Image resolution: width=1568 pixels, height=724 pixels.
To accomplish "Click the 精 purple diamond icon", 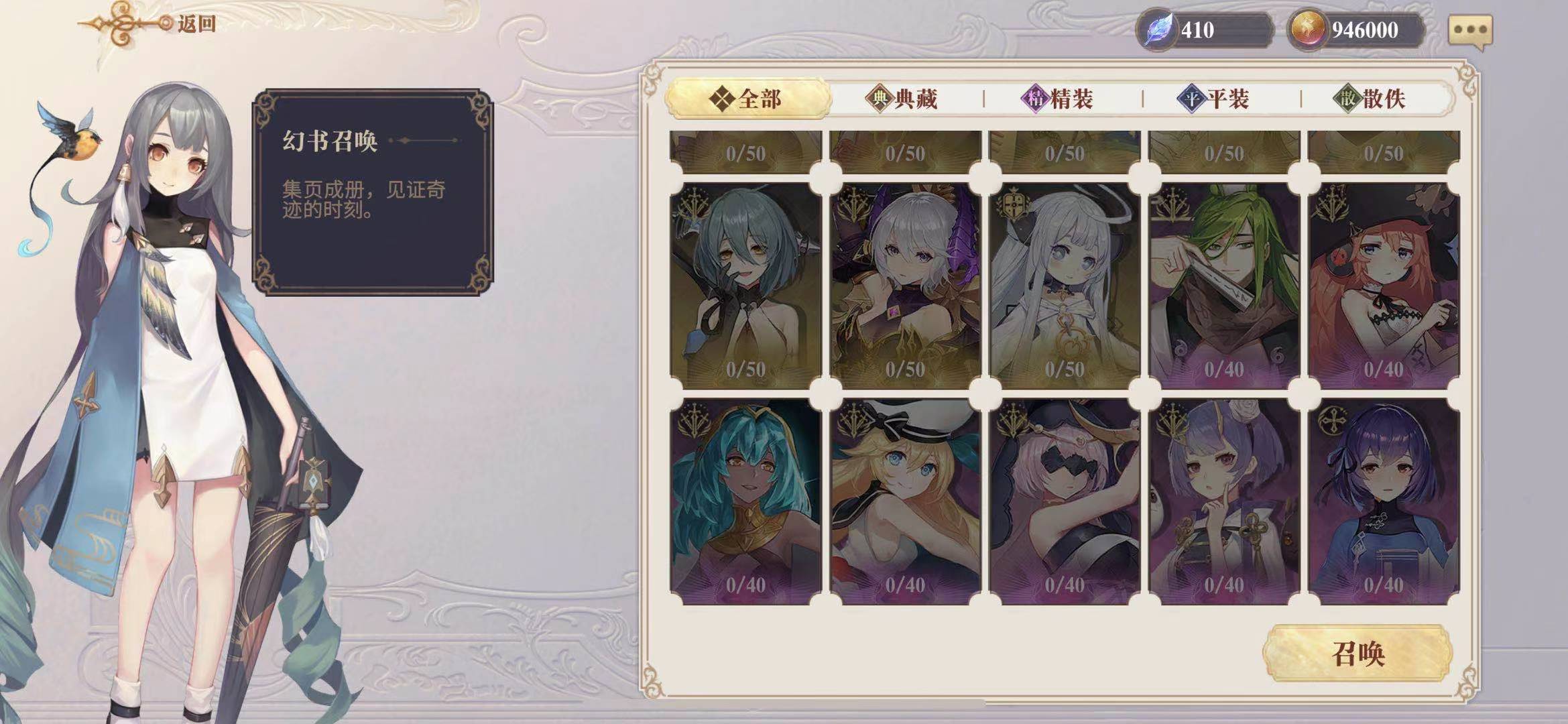I will tap(1035, 99).
